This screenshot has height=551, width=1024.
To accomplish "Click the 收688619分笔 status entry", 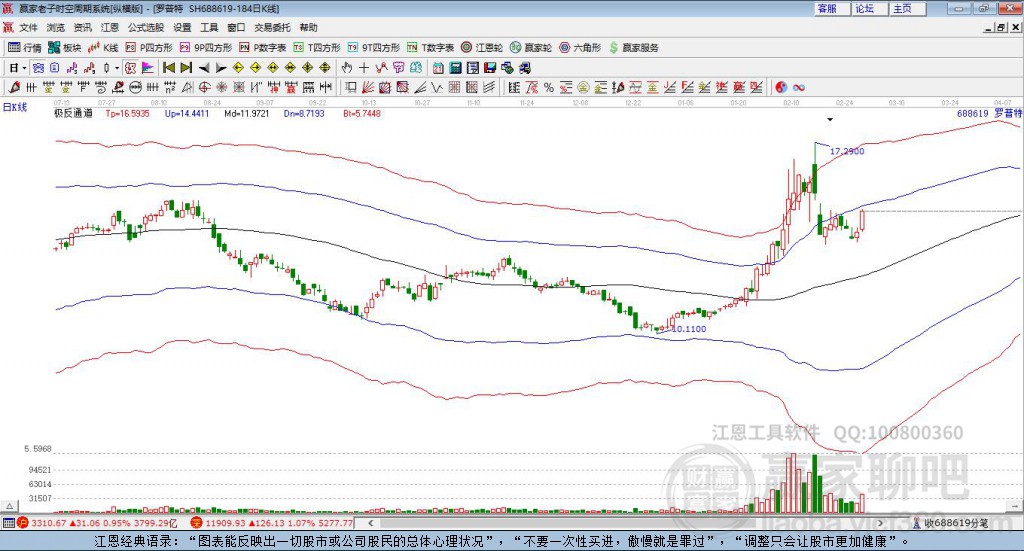I will click(951, 523).
